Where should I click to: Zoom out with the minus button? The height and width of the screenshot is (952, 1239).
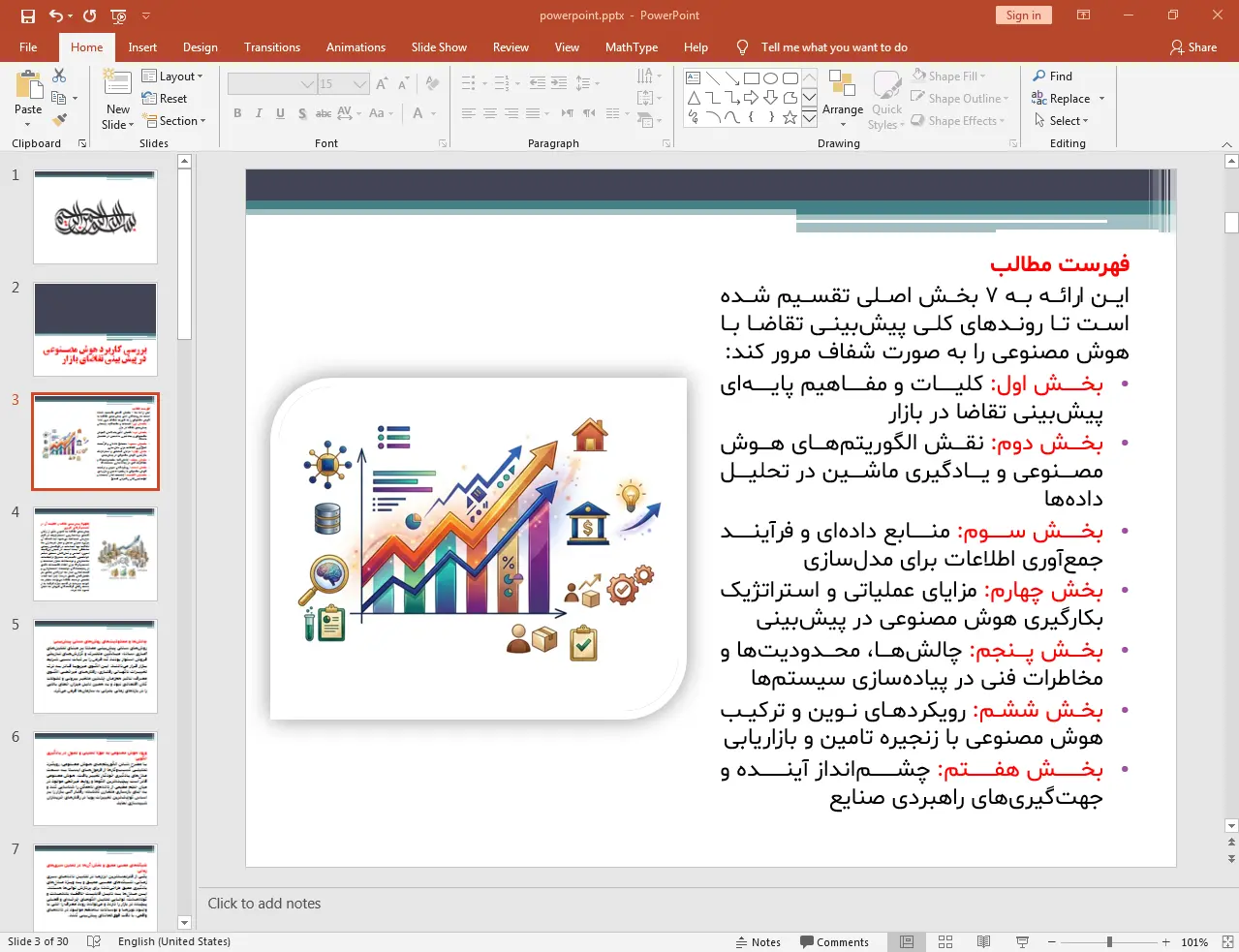coord(1052,941)
